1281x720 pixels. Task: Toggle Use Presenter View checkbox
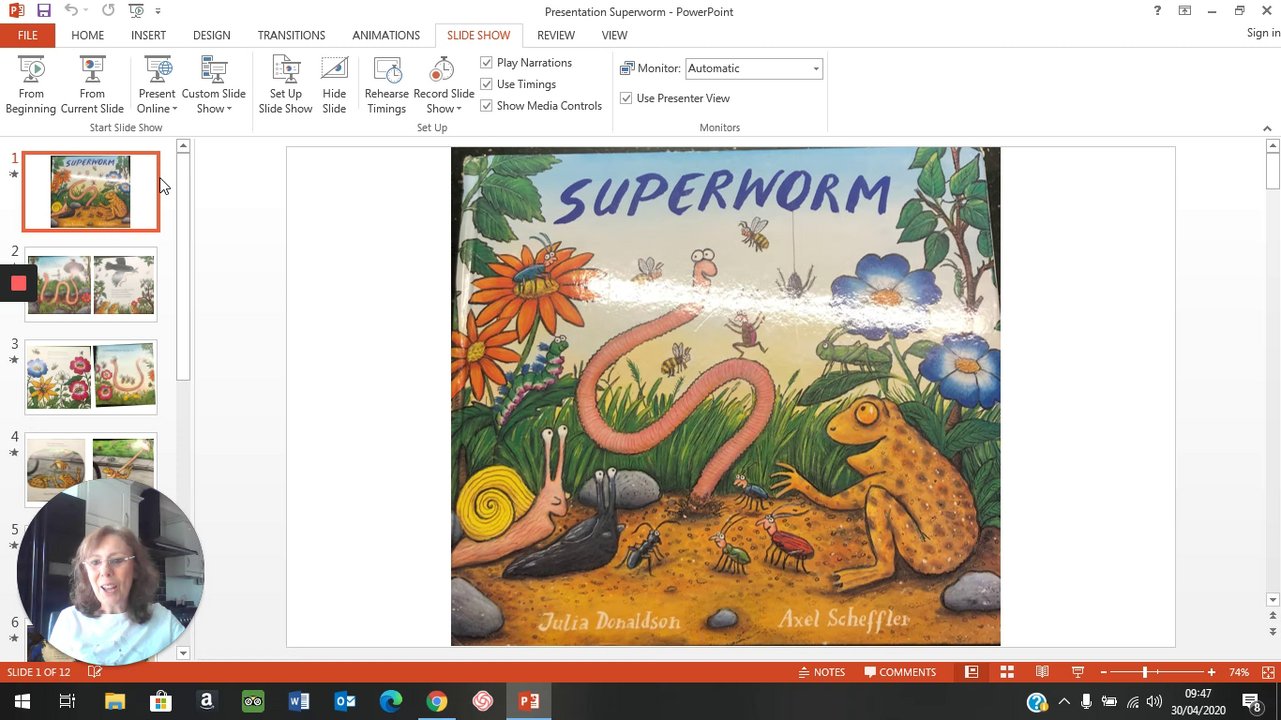[x=626, y=98]
